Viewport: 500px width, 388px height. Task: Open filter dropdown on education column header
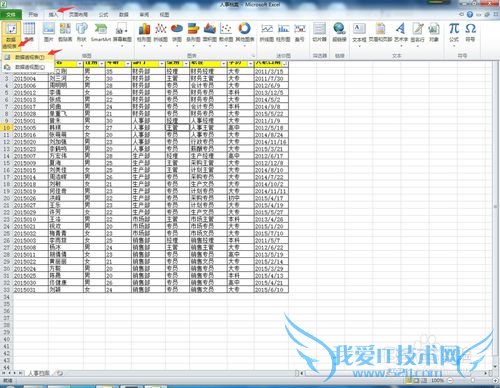(x=251, y=63)
